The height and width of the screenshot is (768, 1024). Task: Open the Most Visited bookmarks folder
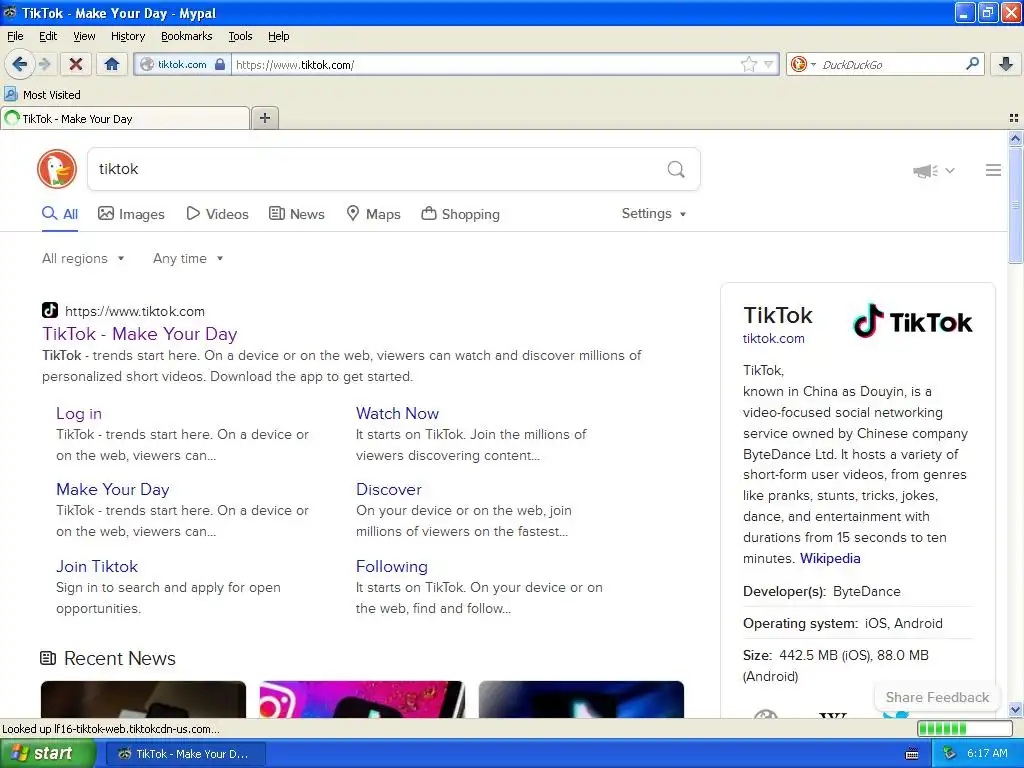(x=42, y=95)
